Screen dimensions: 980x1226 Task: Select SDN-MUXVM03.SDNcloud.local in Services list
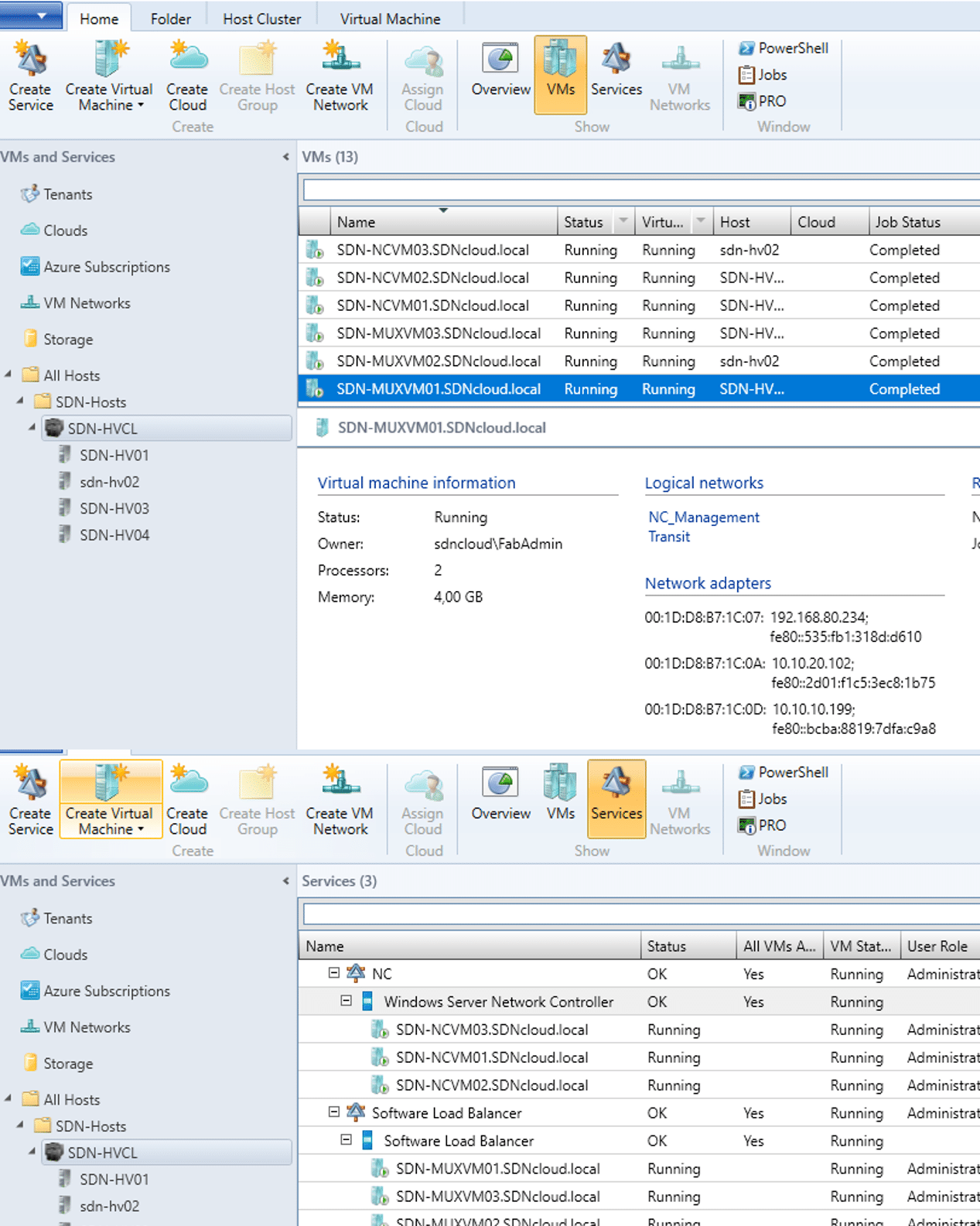pyautogui.click(x=639, y=1197)
